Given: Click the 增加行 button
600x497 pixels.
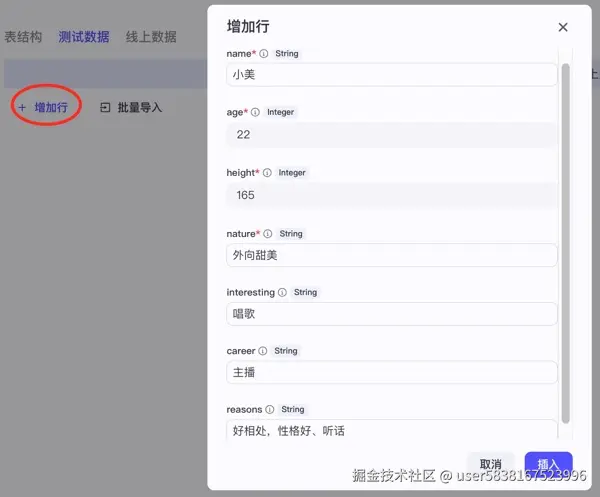Looking at the screenshot, I should point(43,108).
